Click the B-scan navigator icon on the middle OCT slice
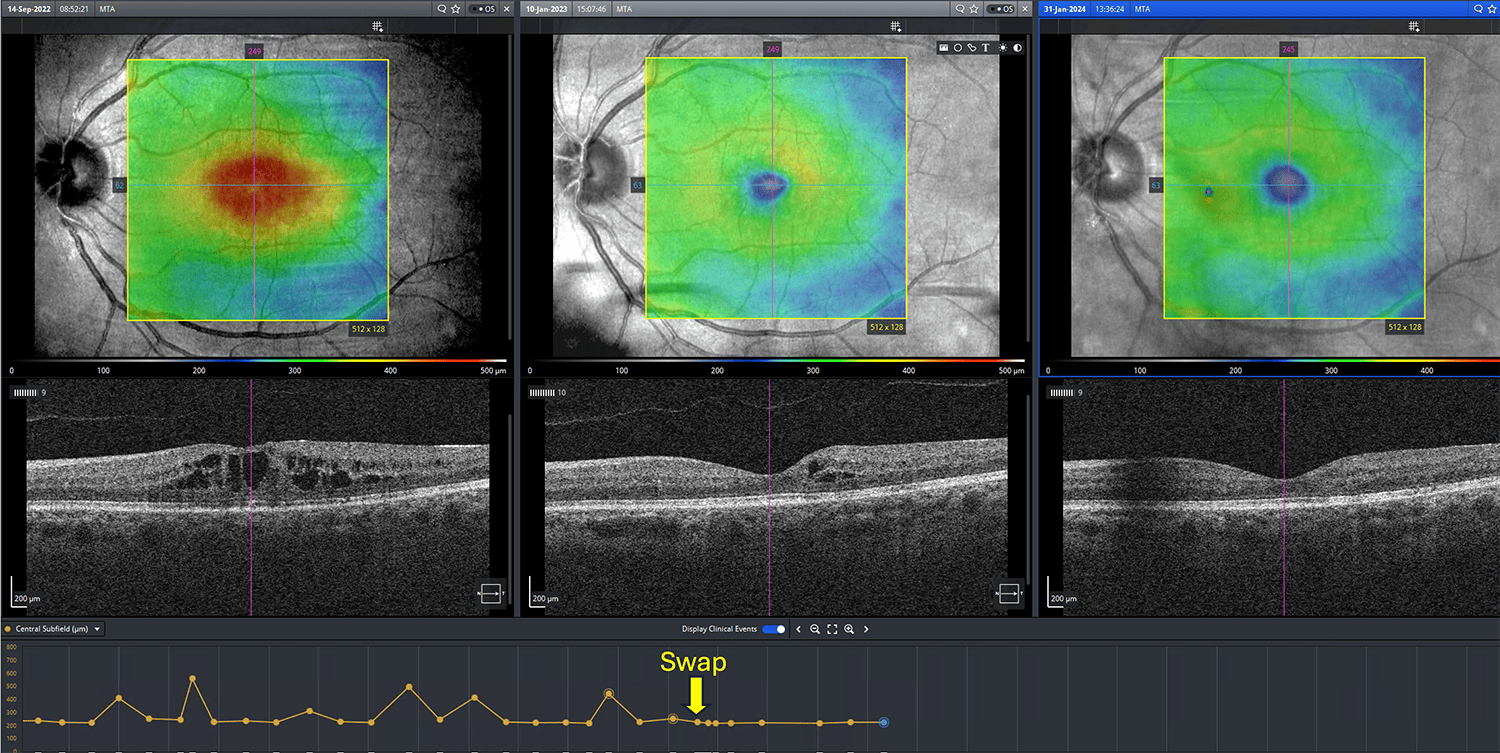Screen dimensions: 1500x753 [x=1009, y=592]
